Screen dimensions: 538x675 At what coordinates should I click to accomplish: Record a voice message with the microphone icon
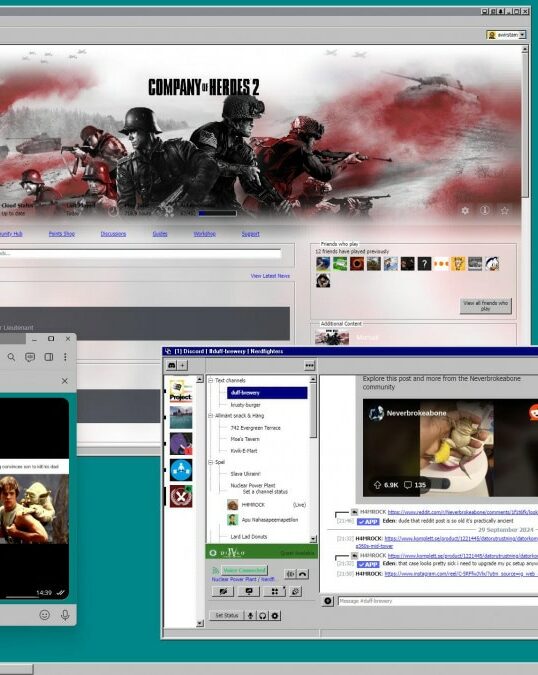[65, 615]
